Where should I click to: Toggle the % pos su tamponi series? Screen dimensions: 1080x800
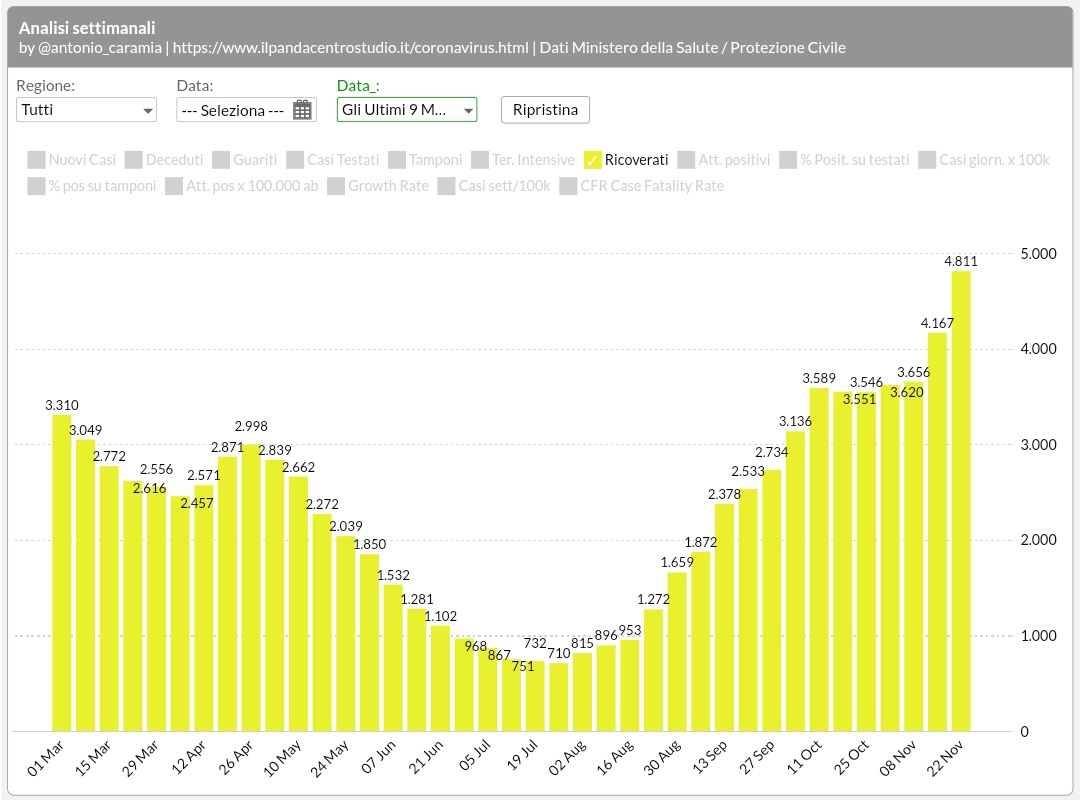[37, 186]
